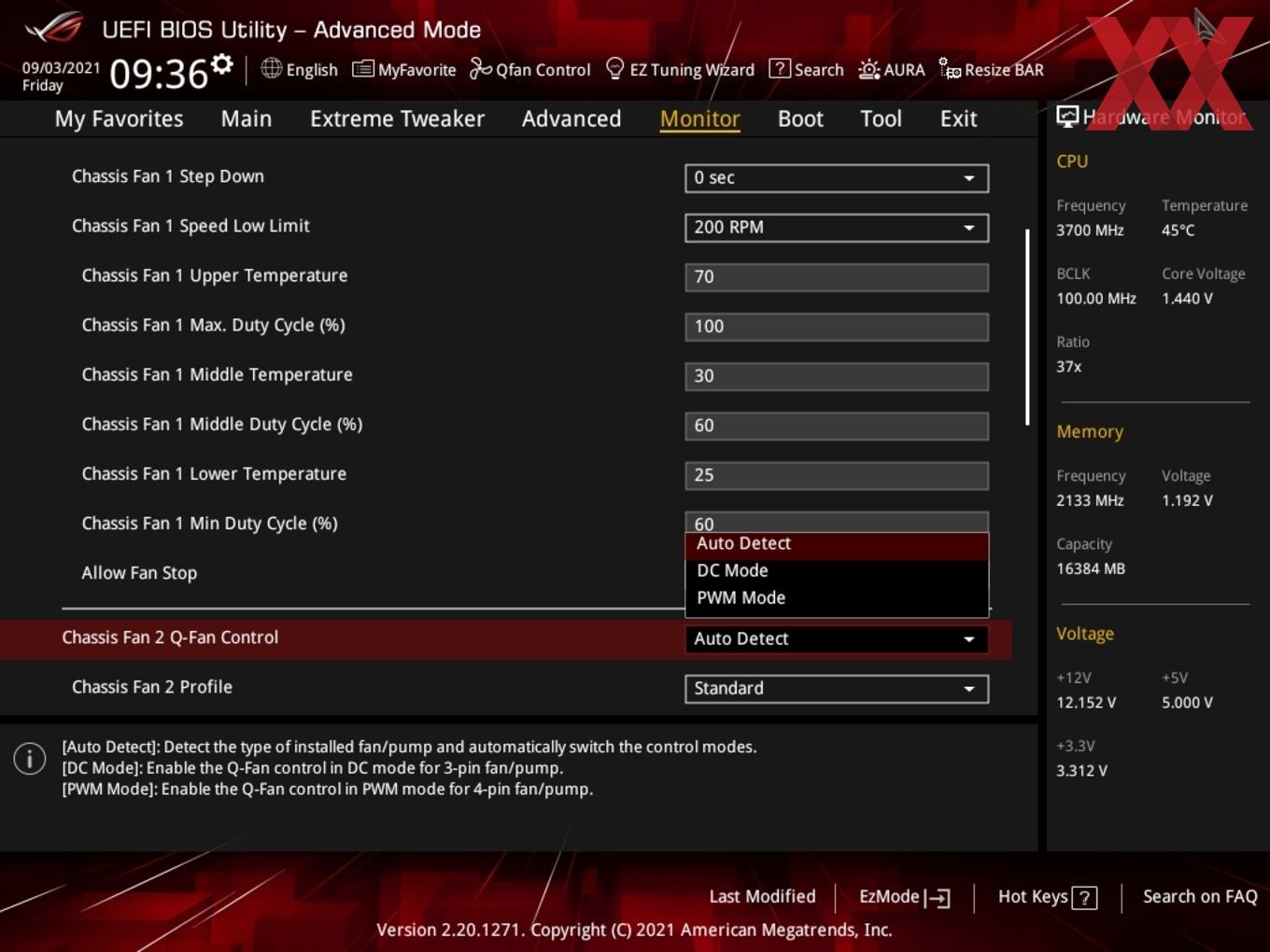Choose PWM Mode option
Screen dimensions: 1270x952
[837, 597]
